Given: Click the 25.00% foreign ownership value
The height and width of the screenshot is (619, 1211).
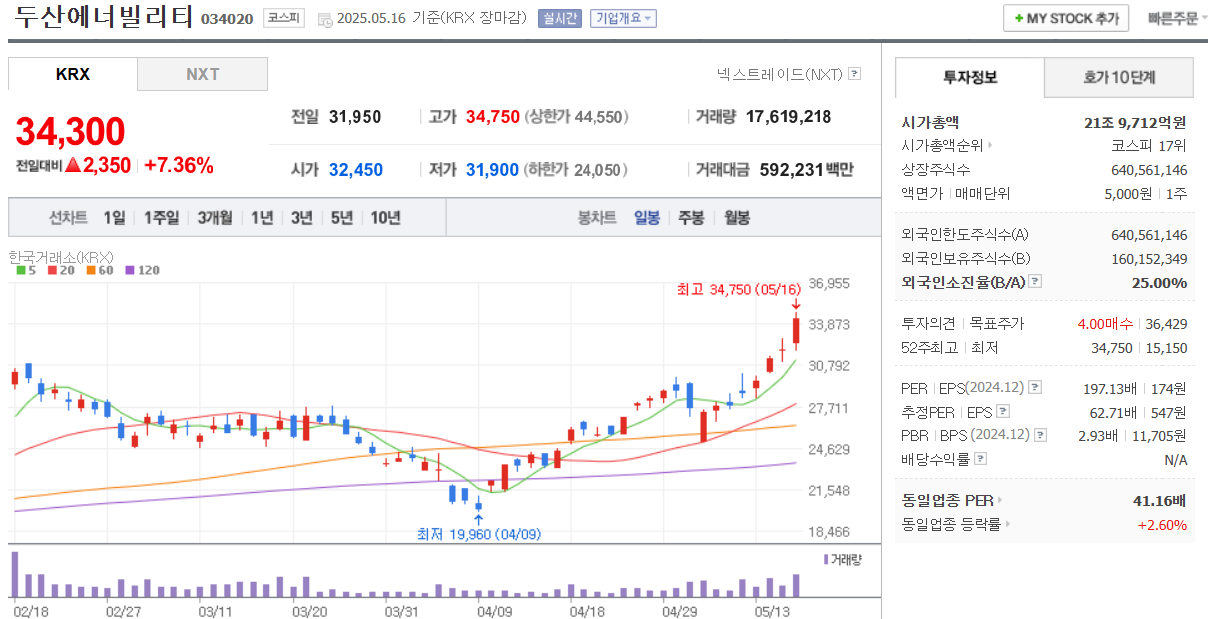Looking at the screenshot, I should pyautogui.click(x=1159, y=283).
